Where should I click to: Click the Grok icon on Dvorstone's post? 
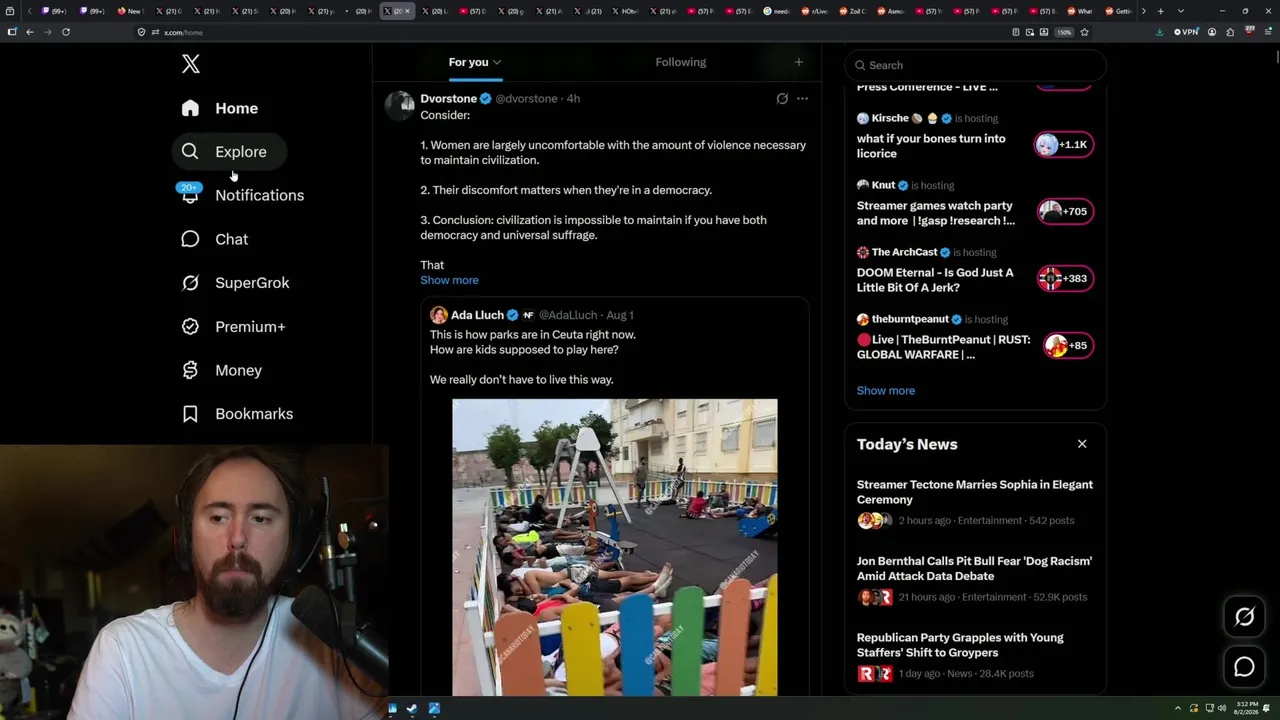(782, 99)
